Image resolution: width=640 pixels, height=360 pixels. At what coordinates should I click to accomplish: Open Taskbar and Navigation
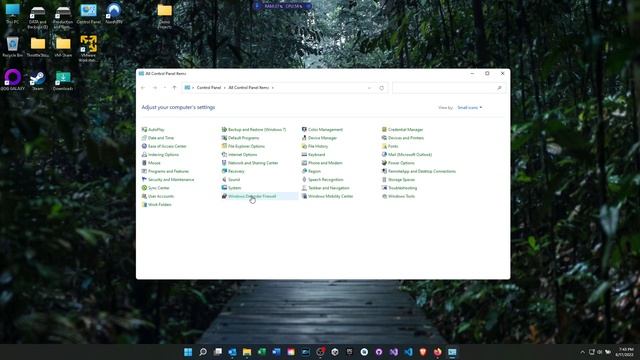[x=325, y=188]
